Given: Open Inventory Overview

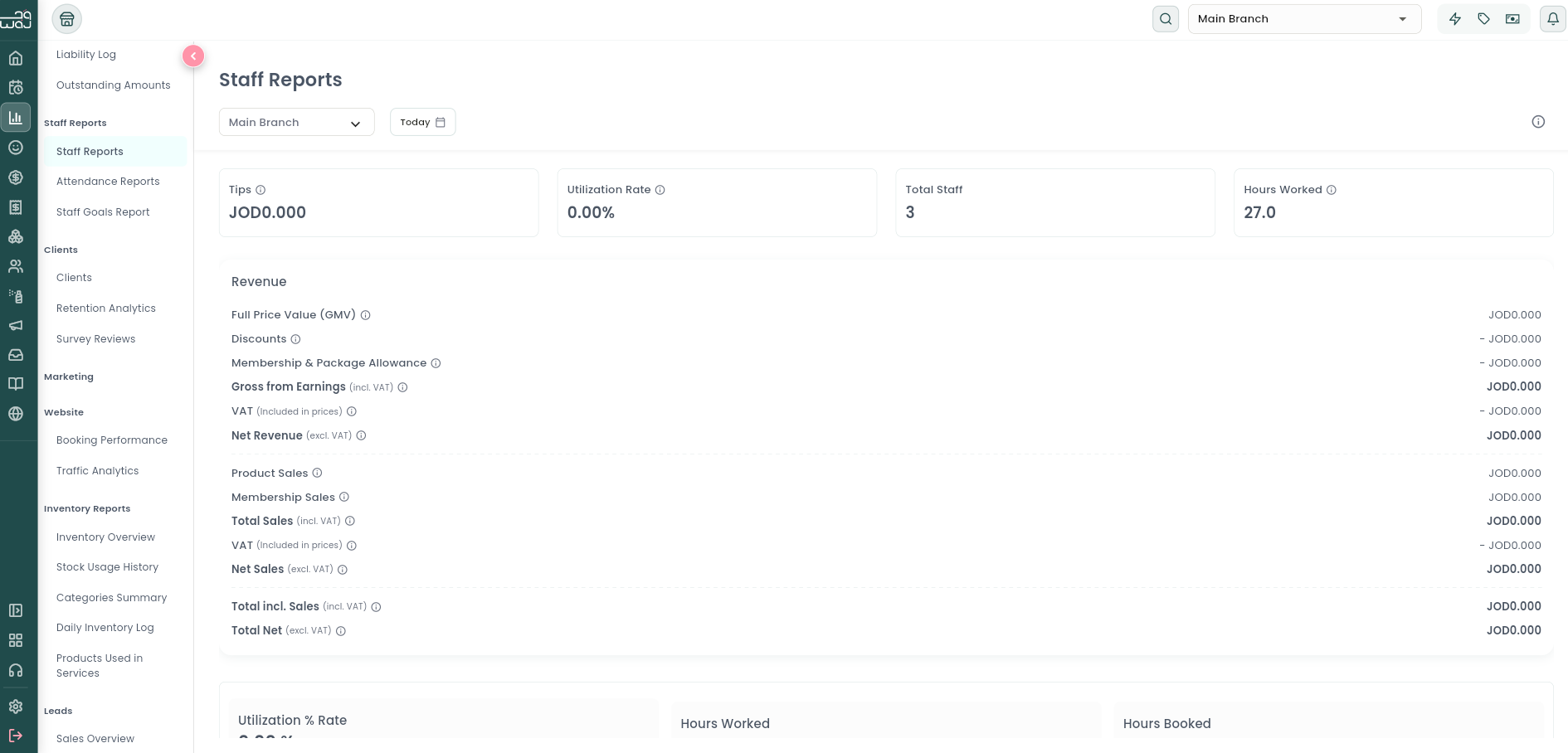Looking at the screenshot, I should pyautogui.click(x=105, y=537).
